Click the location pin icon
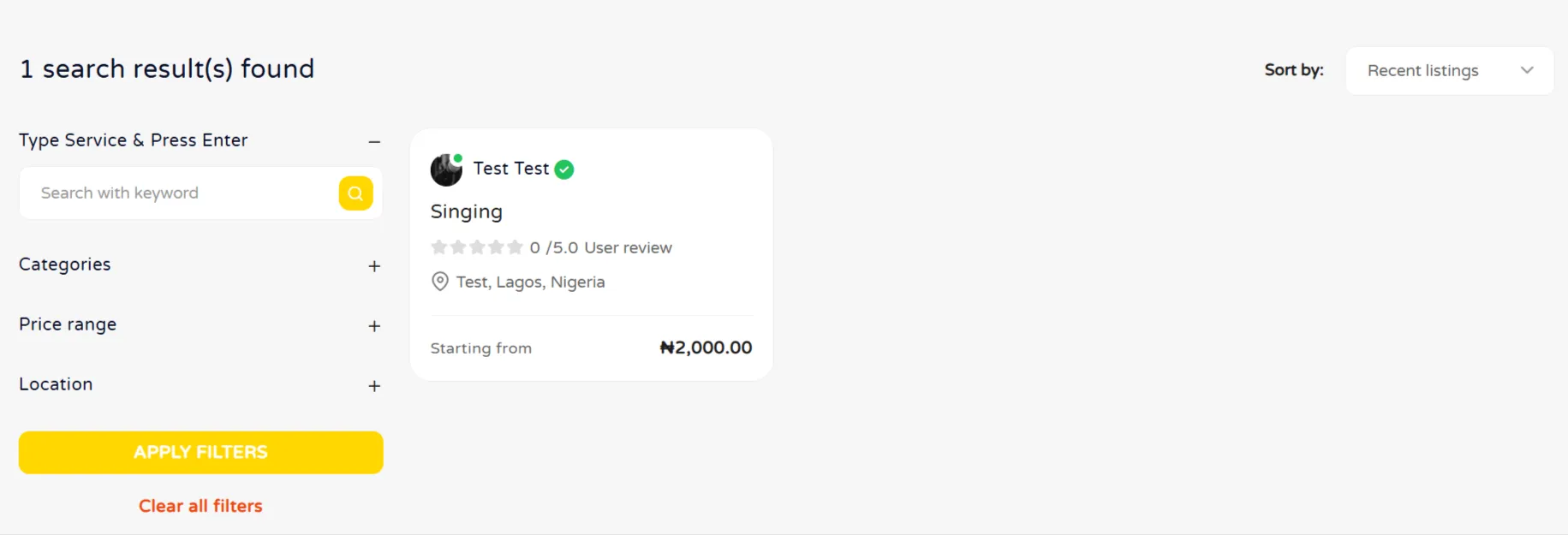 click(x=440, y=282)
